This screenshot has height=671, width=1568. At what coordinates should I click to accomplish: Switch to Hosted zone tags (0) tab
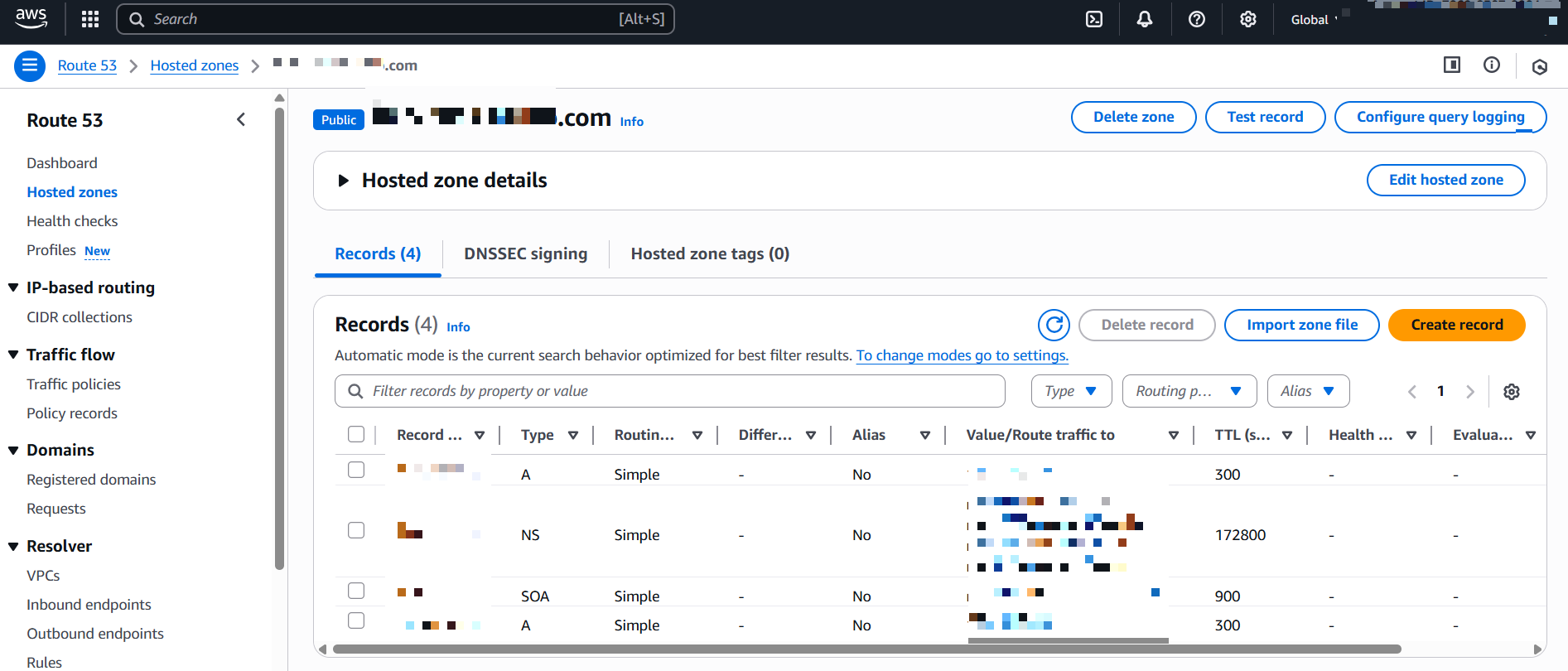pyautogui.click(x=710, y=254)
